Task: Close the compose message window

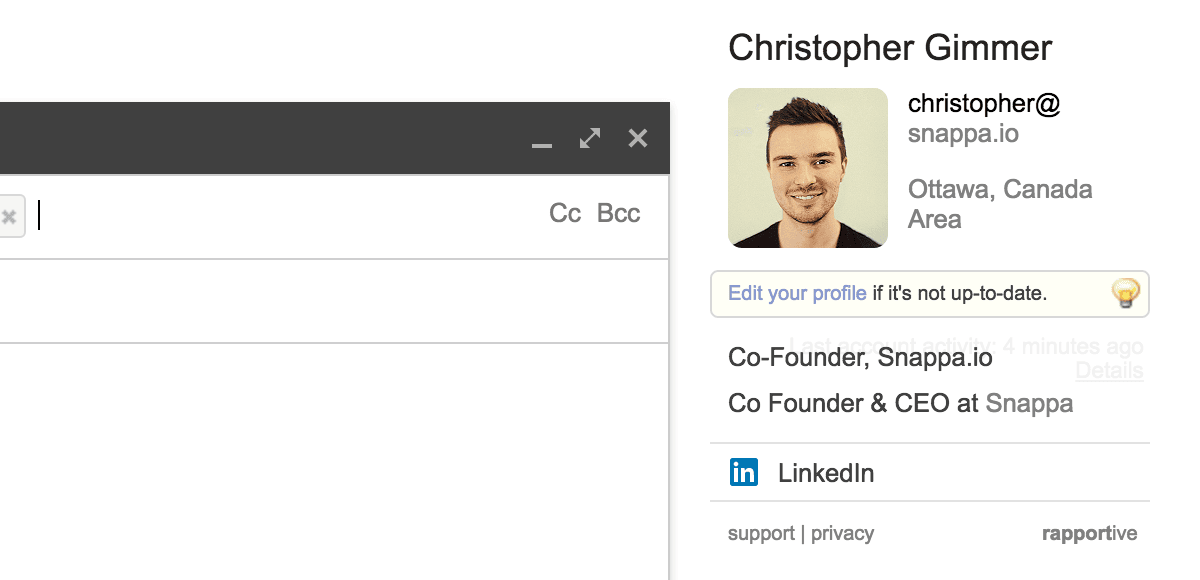Action: pyautogui.click(x=638, y=138)
